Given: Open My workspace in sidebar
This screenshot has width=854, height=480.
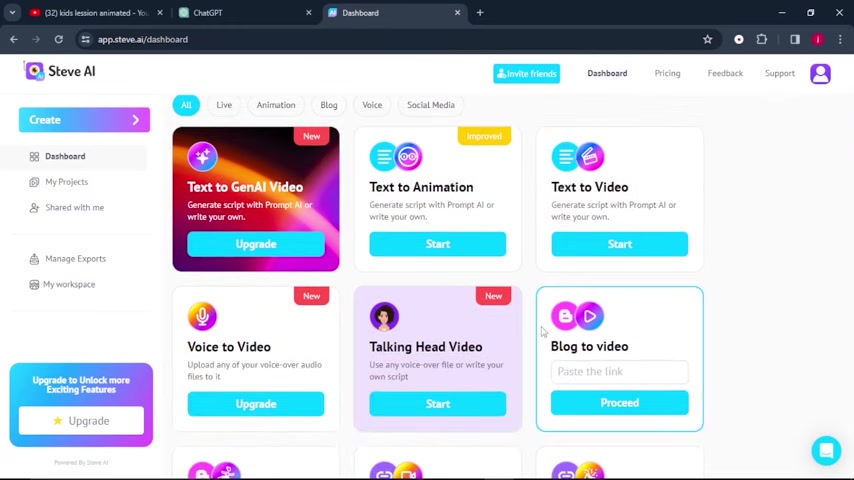Looking at the screenshot, I should [69, 284].
